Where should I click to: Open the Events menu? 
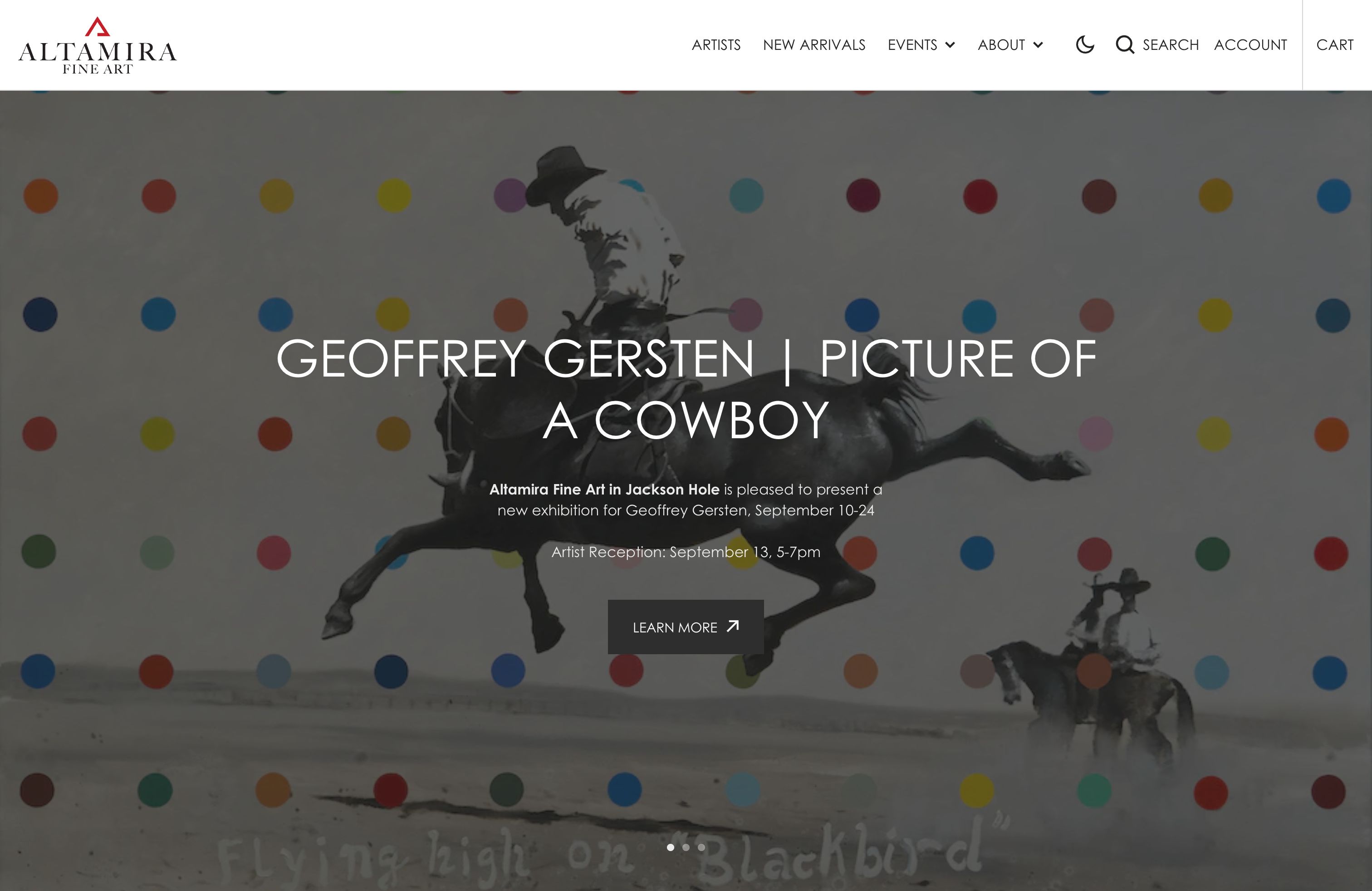coord(912,45)
